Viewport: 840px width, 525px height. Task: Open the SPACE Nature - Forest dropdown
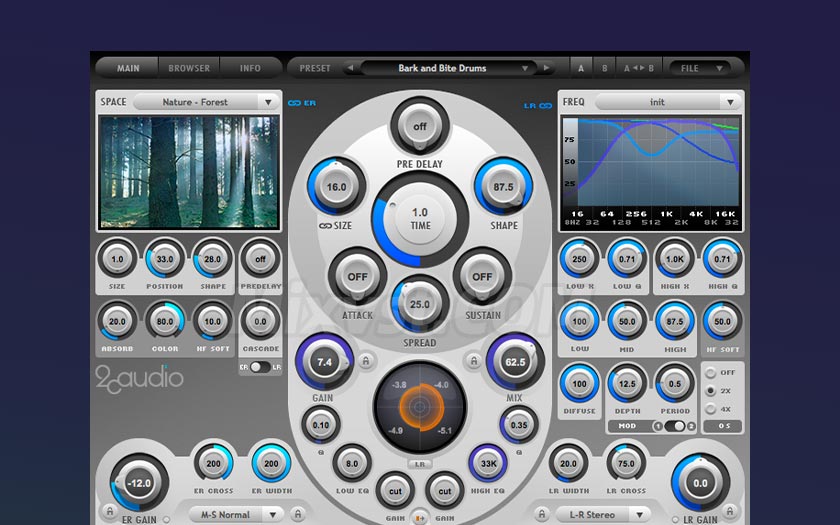point(206,102)
